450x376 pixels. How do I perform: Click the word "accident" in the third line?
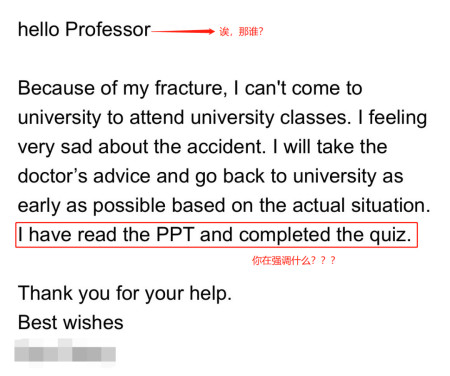(226, 147)
